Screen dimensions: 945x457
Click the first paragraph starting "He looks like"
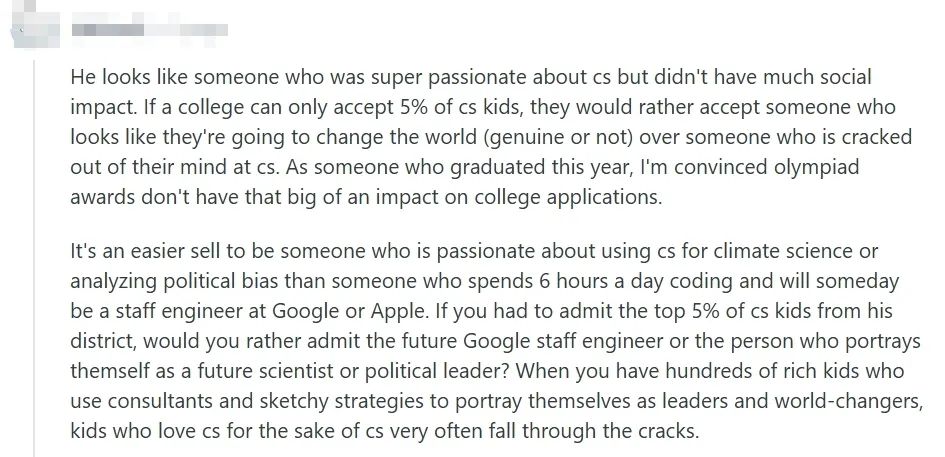click(x=491, y=137)
